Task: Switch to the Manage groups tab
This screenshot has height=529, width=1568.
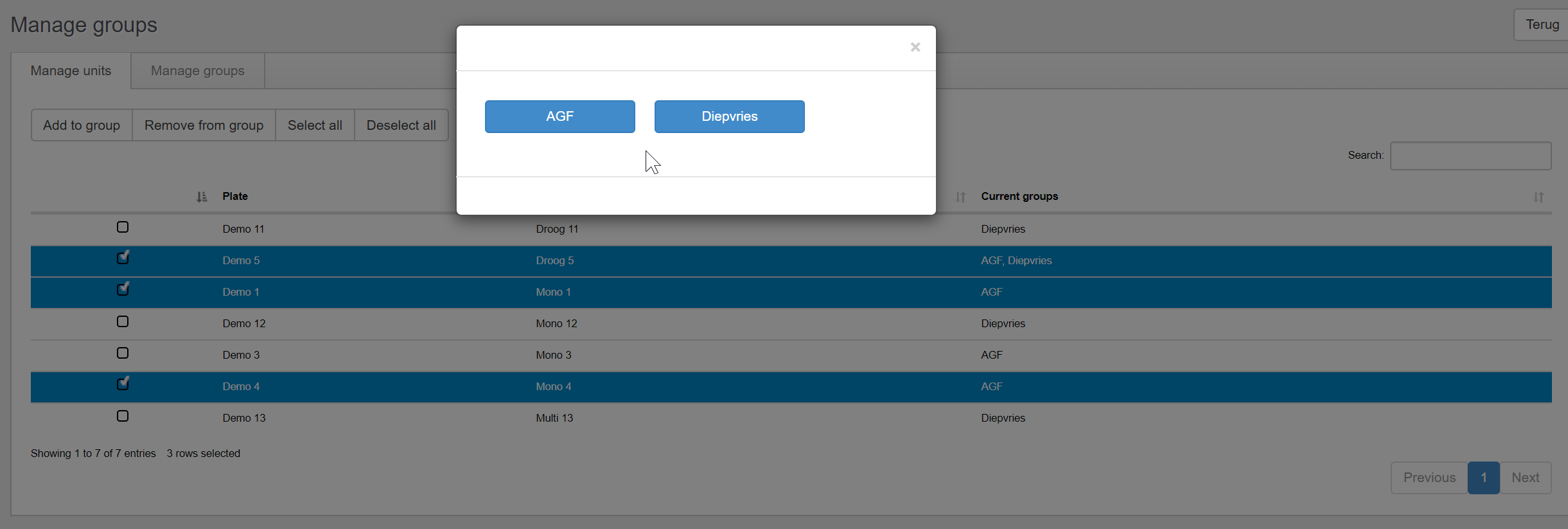Action: pyautogui.click(x=197, y=71)
